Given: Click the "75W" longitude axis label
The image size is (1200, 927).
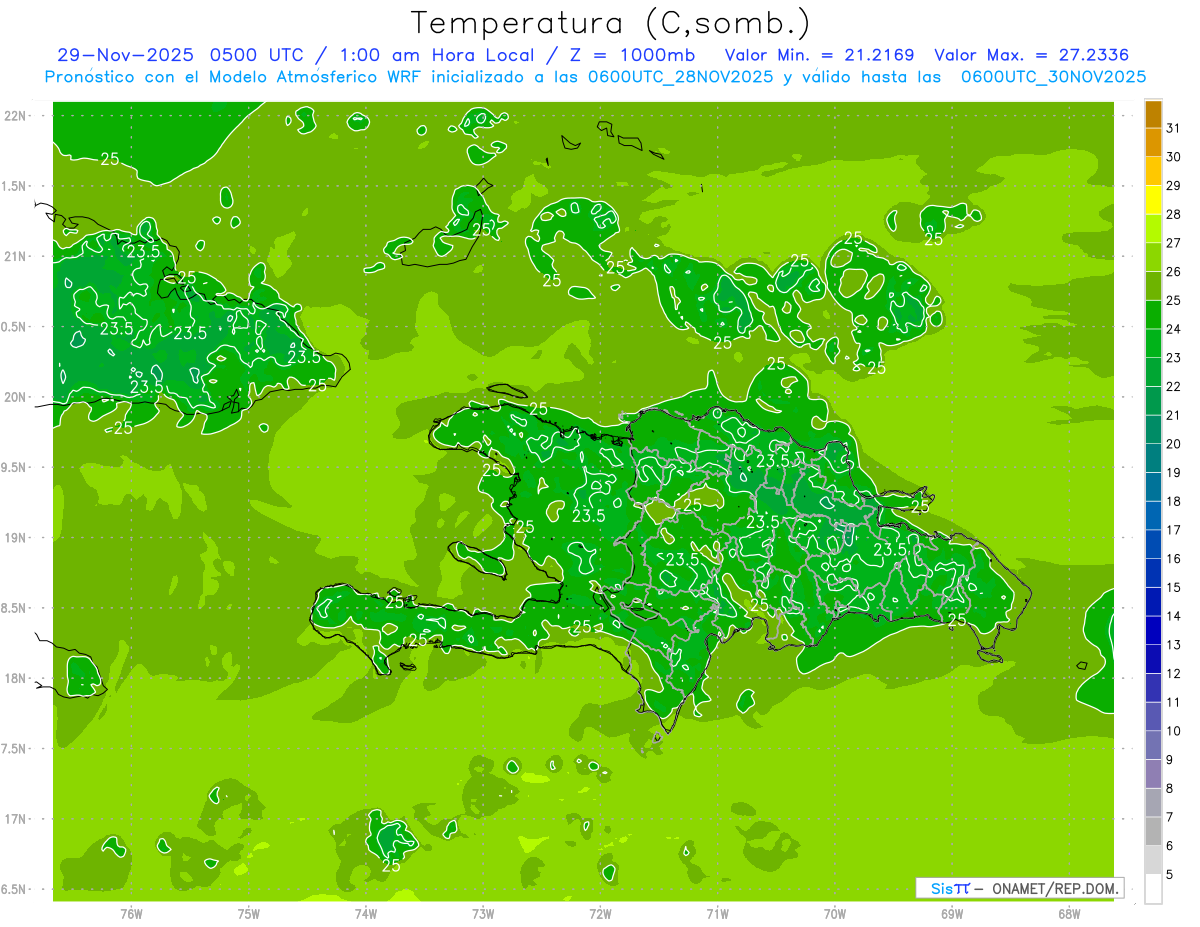Looking at the screenshot, I should [x=249, y=913].
